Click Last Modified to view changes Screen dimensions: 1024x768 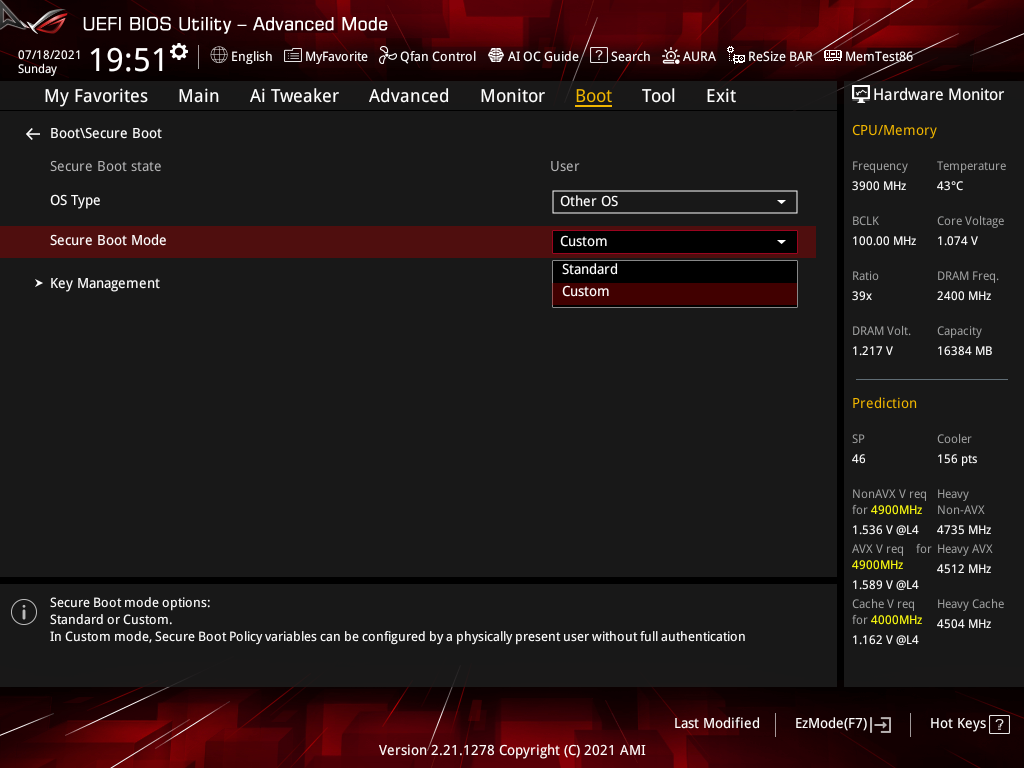(716, 723)
